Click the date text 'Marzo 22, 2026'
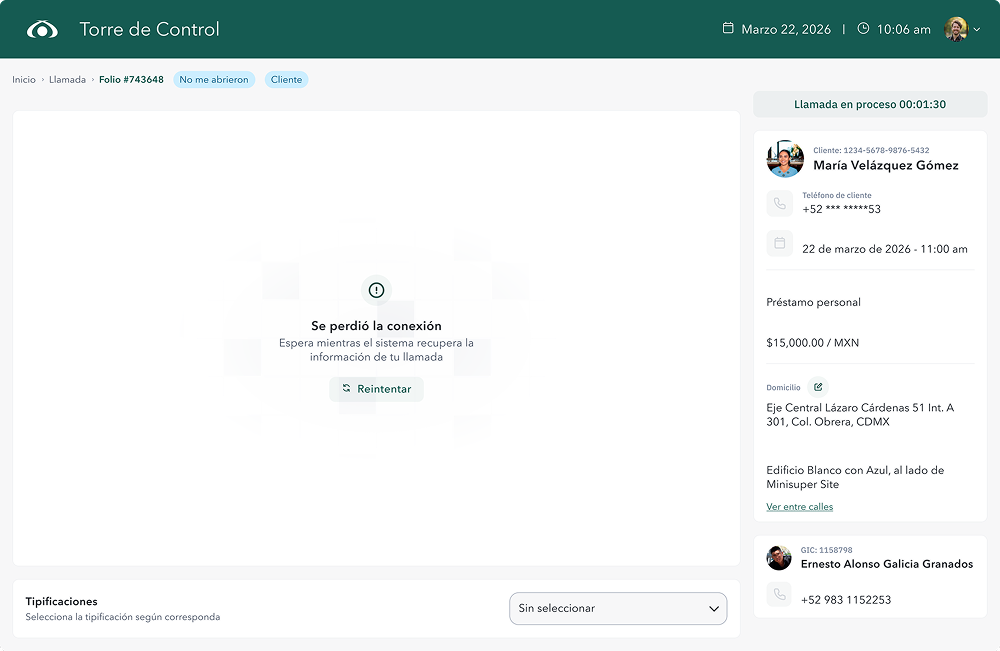The height and width of the screenshot is (651, 1000). pyautogui.click(x=786, y=29)
